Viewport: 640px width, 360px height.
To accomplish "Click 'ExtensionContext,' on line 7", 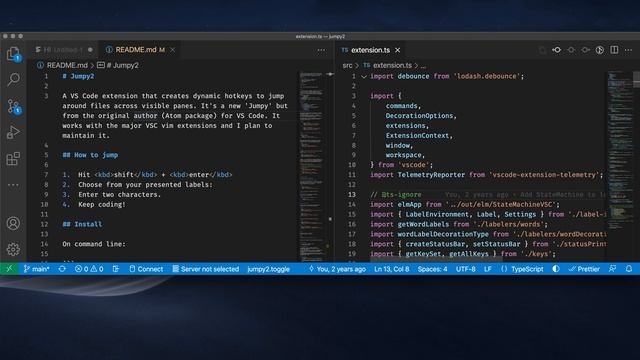I will 419,136.
